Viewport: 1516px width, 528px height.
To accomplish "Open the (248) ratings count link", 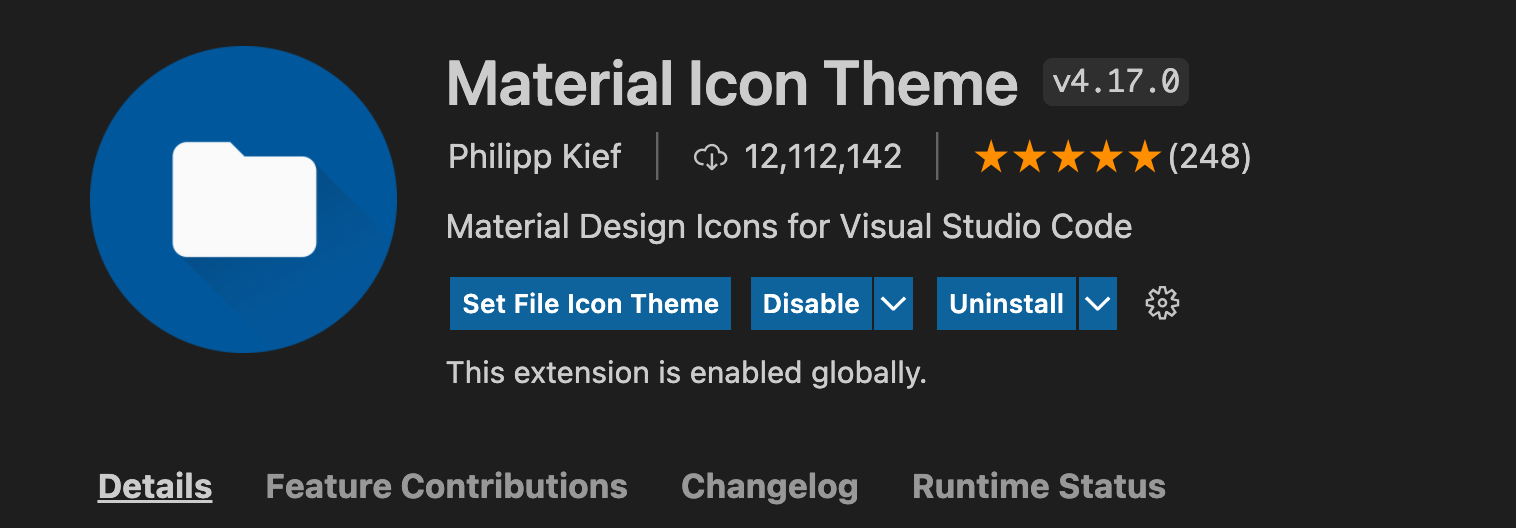I will point(1209,157).
